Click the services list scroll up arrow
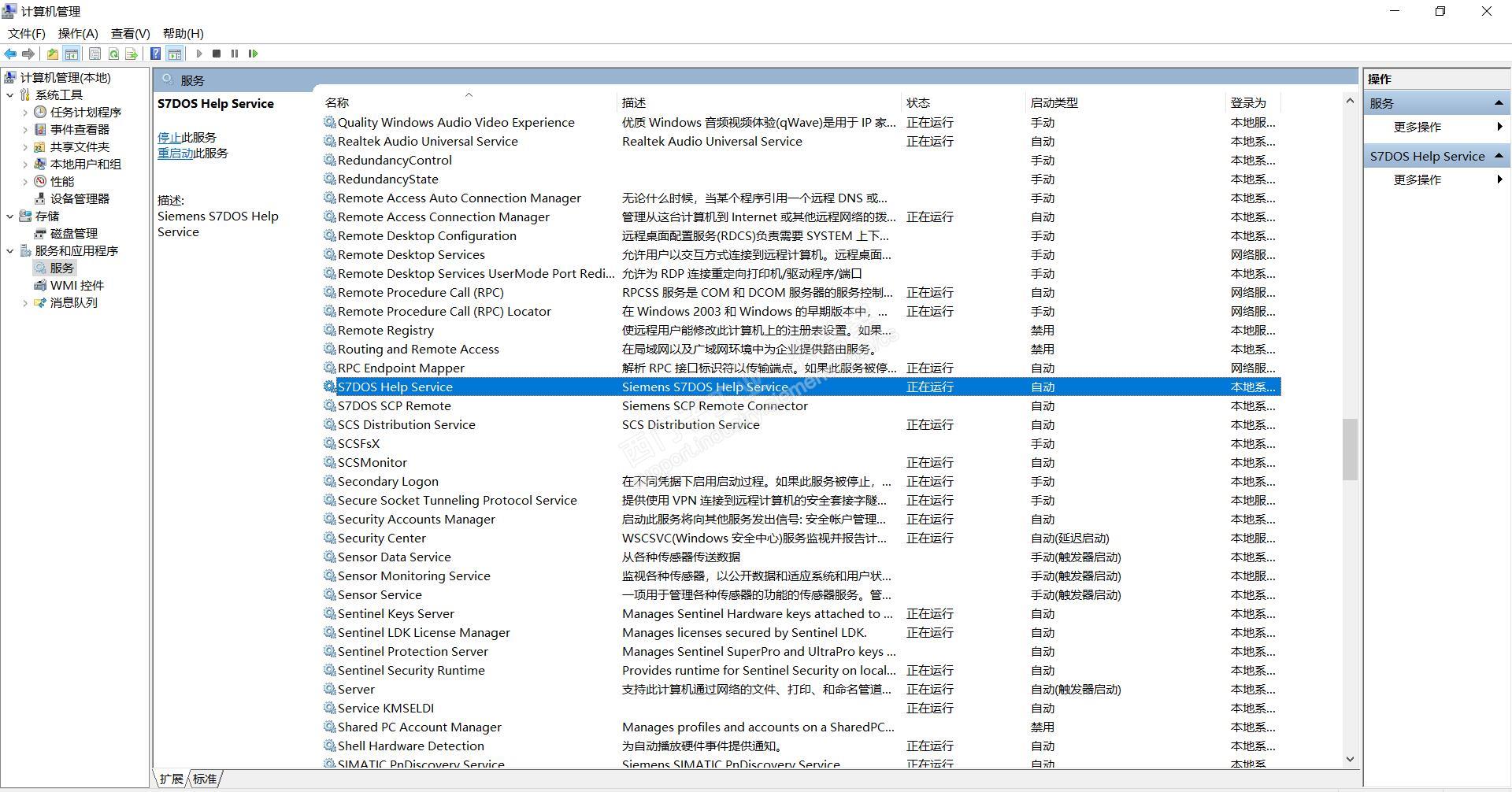 coord(1350,102)
